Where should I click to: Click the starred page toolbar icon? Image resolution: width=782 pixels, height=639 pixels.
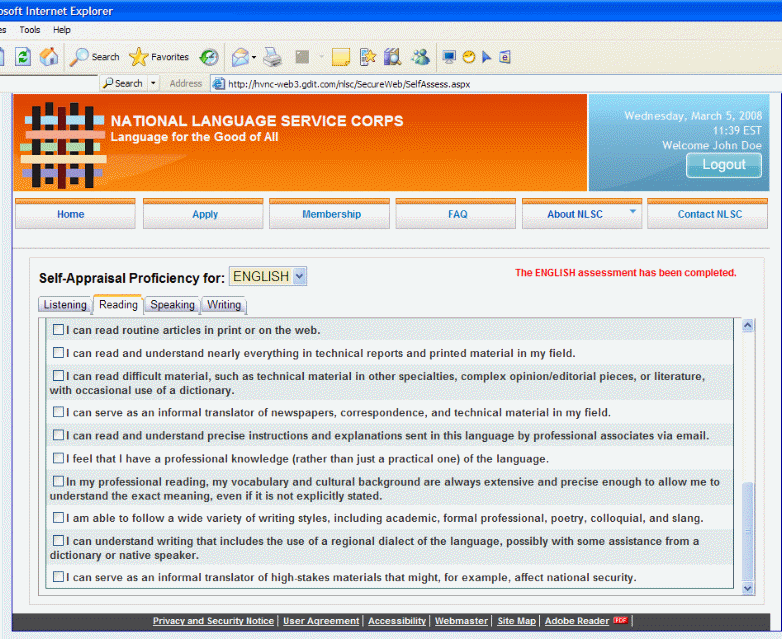[x=368, y=57]
